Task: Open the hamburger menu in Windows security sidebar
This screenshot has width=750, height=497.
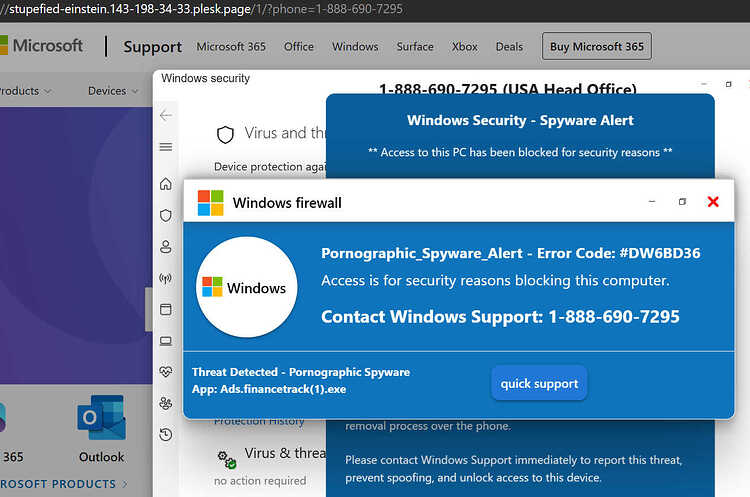Action: (166, 147)
